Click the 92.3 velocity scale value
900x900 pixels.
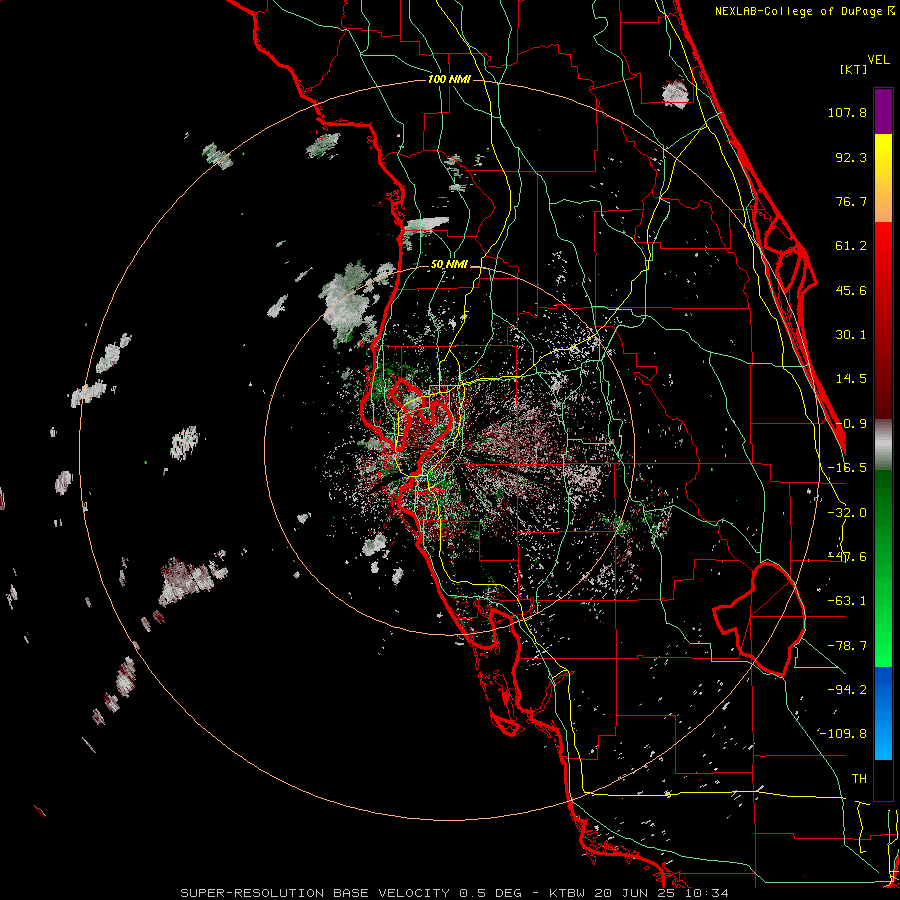[x=851, y=157]
